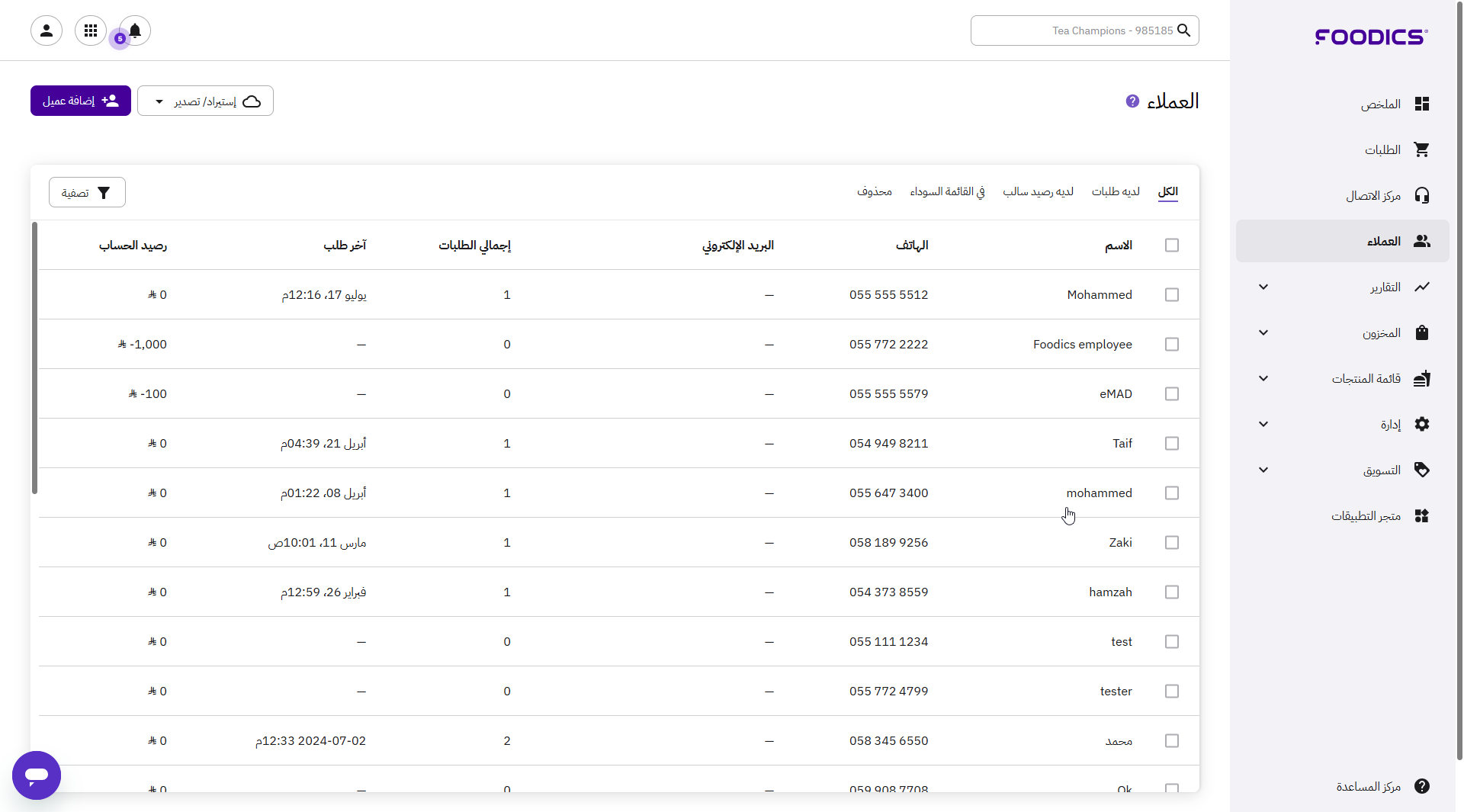1464x812 pixels.
Task: Switch to the لديه طلبات tab
Action: click(x=1116, y=191)
